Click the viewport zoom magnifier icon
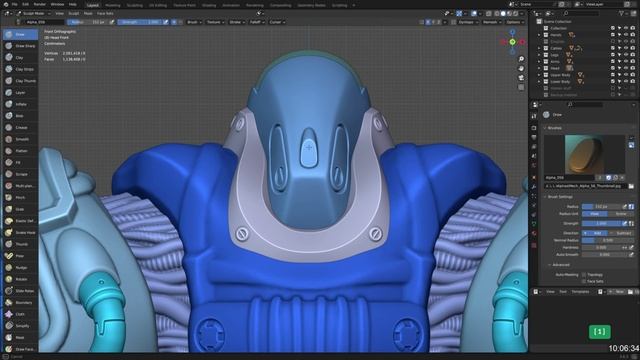640x360 pixels. pos(521,59)
